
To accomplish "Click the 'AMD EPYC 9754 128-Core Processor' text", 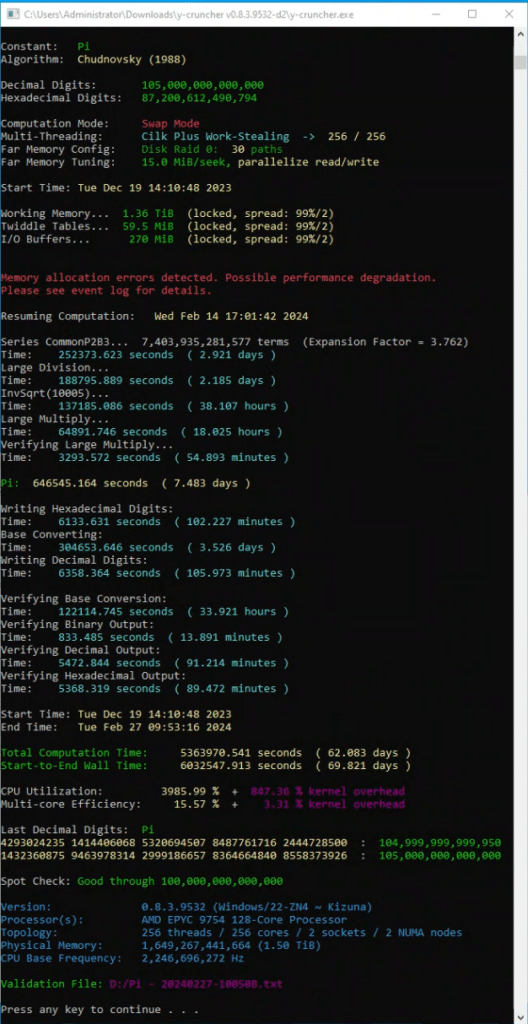I will [x=244, y=920].
